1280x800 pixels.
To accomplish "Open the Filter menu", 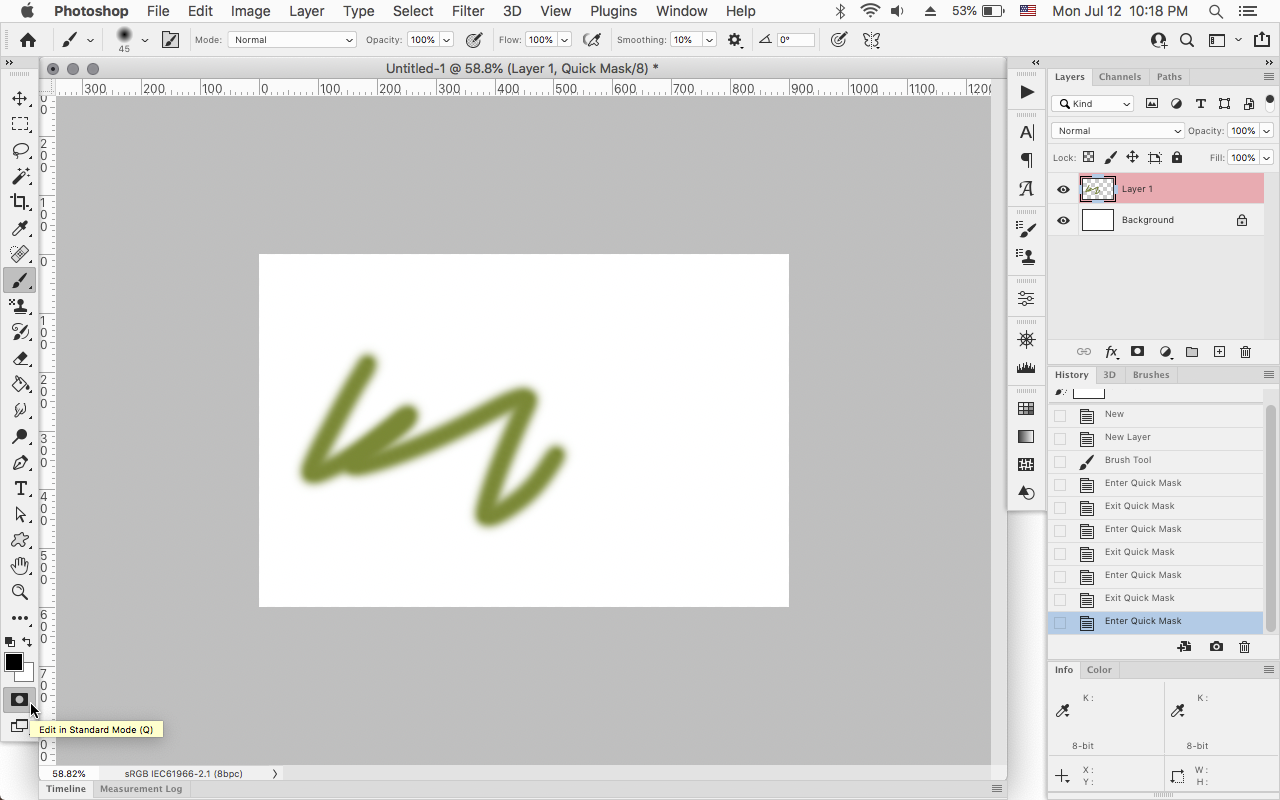I will click(x=467, y=11).
